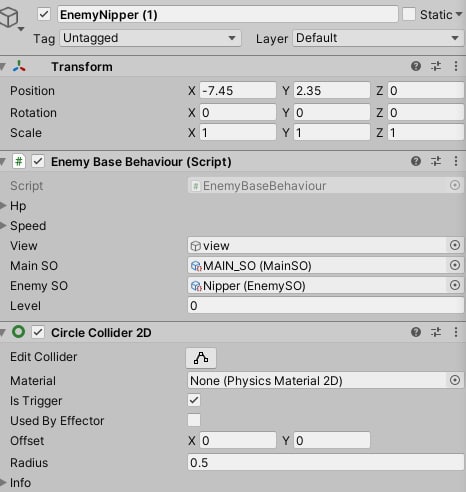This screenshot has width=466, height=492.
Task: Expand the Info foldout
Action: [x=3, y=483]
